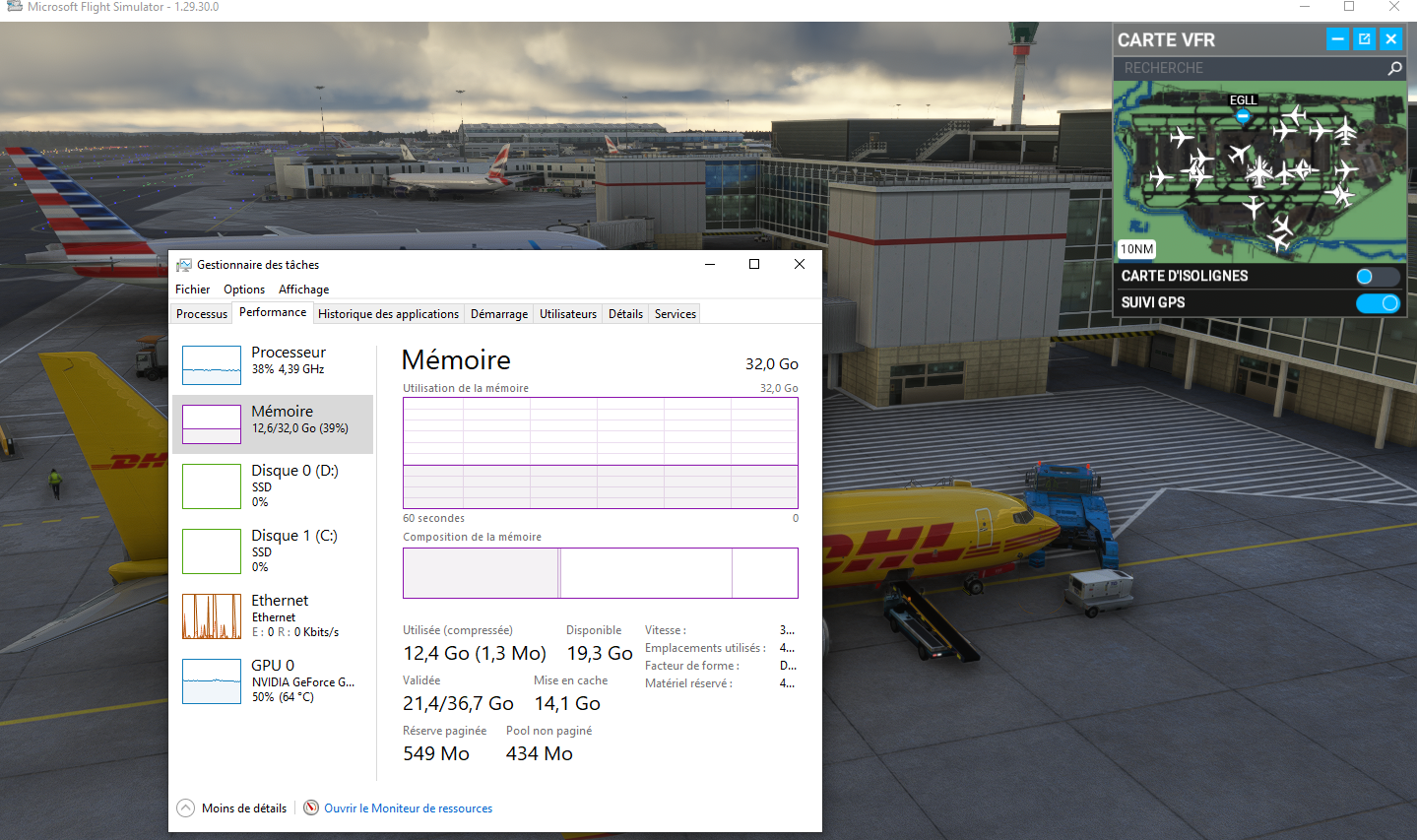1417x840 pixels.
Task: Click the 10NM scale label on map
Action: pos(1136,249)
